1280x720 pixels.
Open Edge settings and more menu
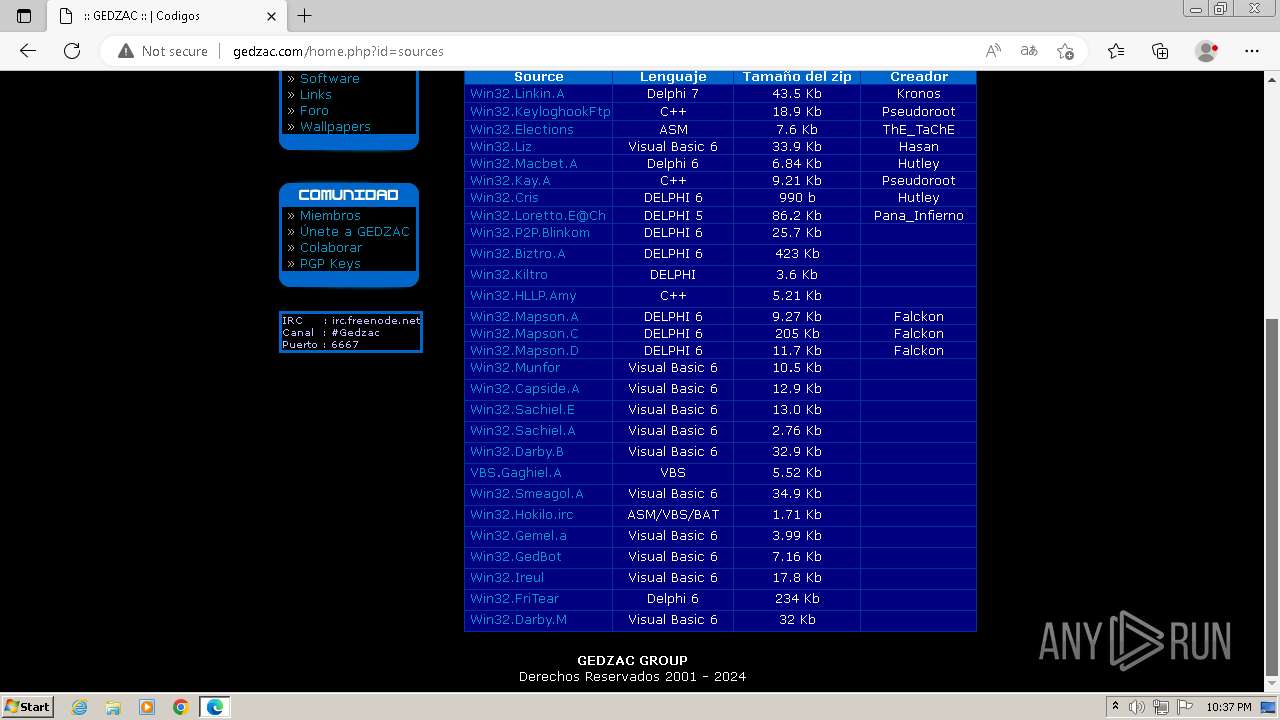(x=1252, y=51)
